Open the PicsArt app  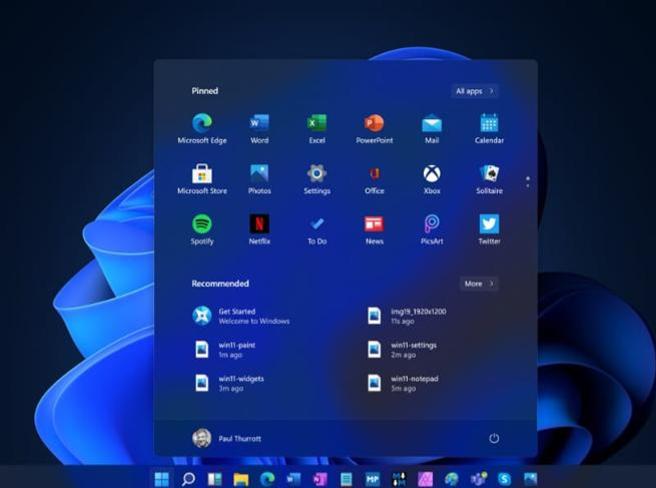(x=432, y=224)
